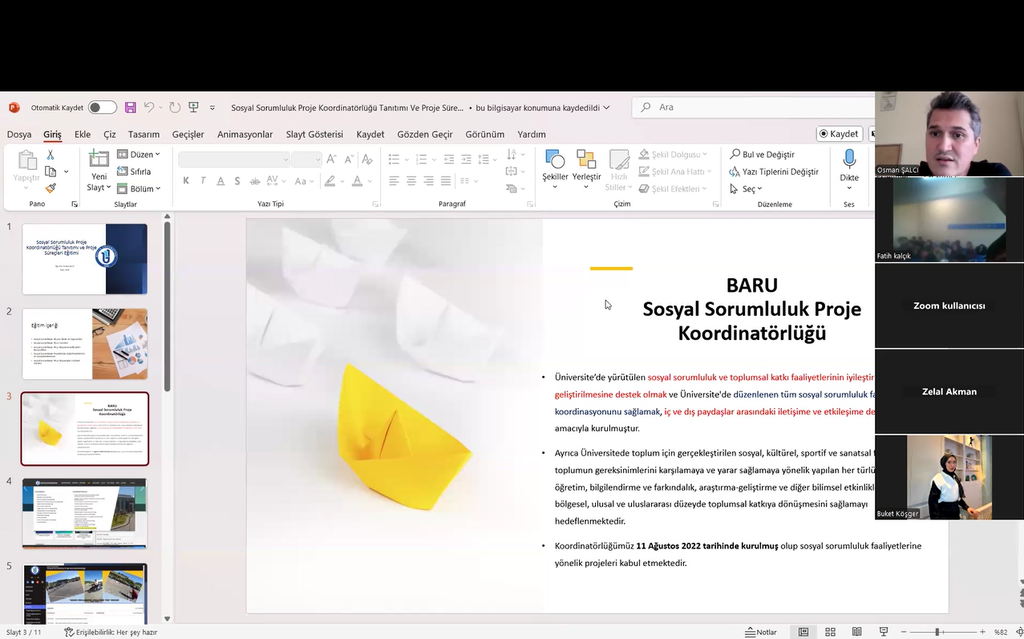Switch to the Animasyonlar tab
1024x639 pixels.
click(x=245, y=134)
